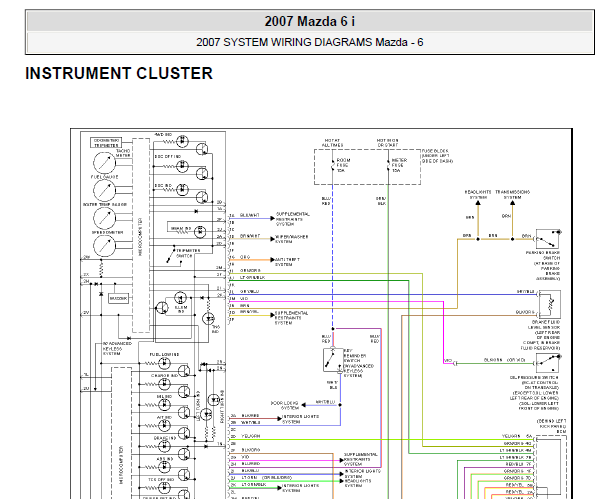Click the "HOT AT ALL TIMES" label
Screen dimensions: 606x499
click(x=332, y=143)
